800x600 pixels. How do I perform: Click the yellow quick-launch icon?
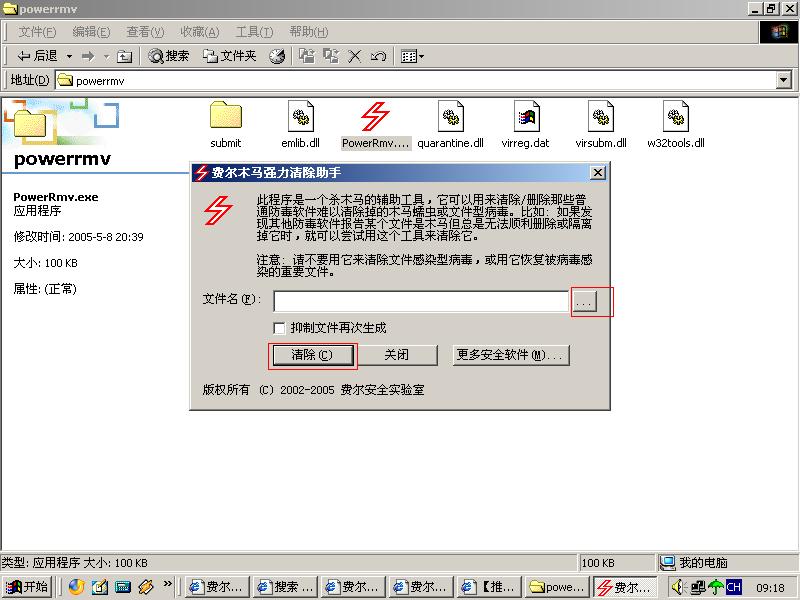click(145, 587)
